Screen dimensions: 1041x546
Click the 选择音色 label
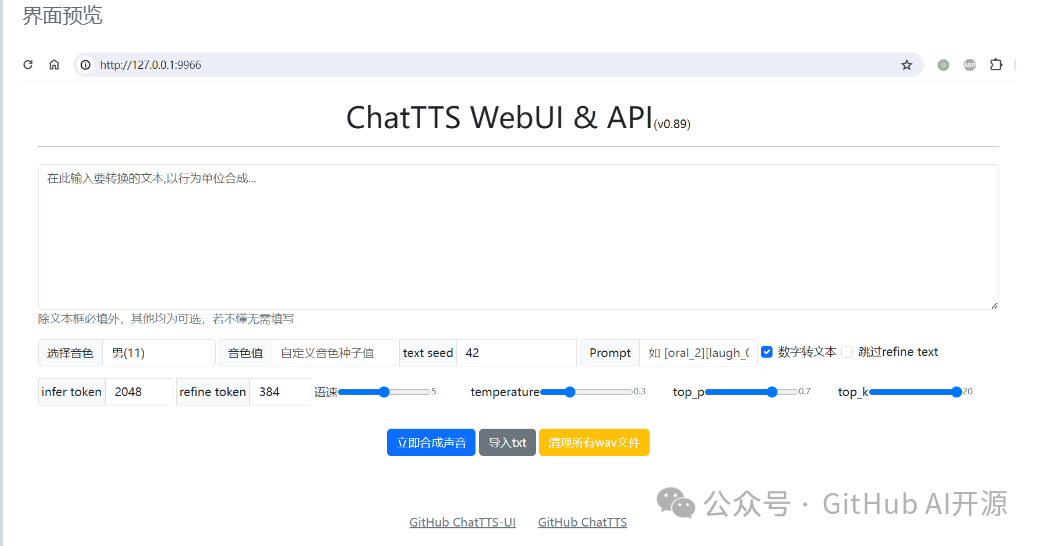click(70, 353)
